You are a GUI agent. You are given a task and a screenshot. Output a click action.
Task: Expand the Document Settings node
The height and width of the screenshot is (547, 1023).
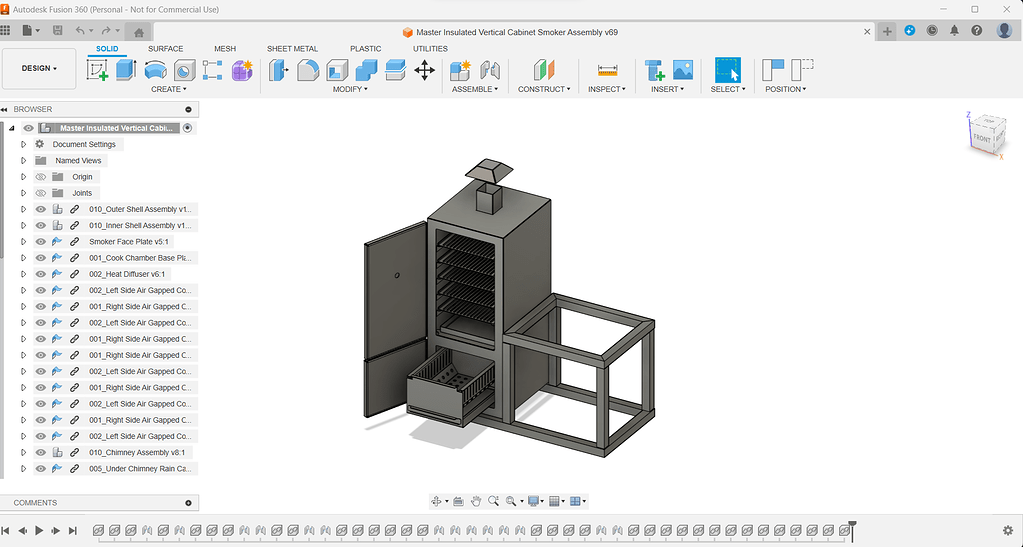click(x=23, y=144)
